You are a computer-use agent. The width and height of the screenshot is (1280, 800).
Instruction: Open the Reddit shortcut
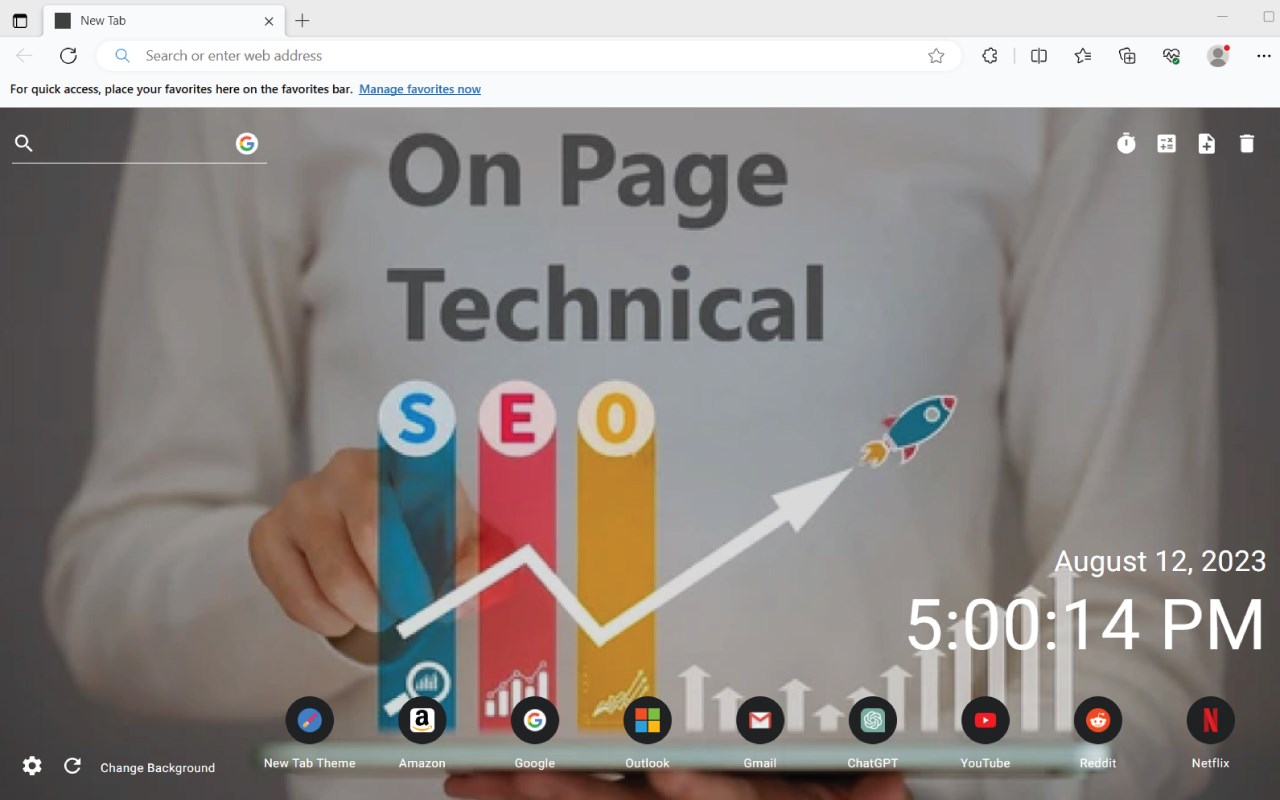(x=1098, y=720)
